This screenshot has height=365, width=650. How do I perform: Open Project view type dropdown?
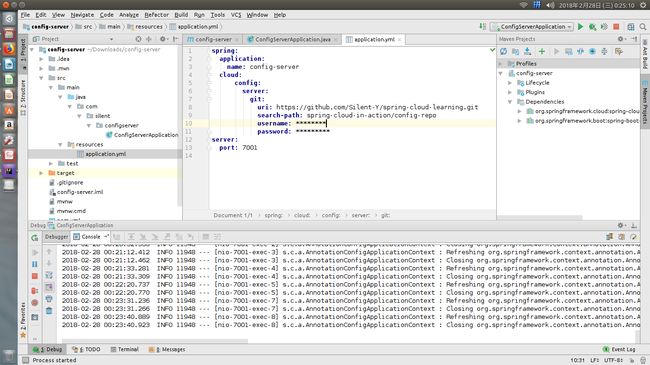111,39
